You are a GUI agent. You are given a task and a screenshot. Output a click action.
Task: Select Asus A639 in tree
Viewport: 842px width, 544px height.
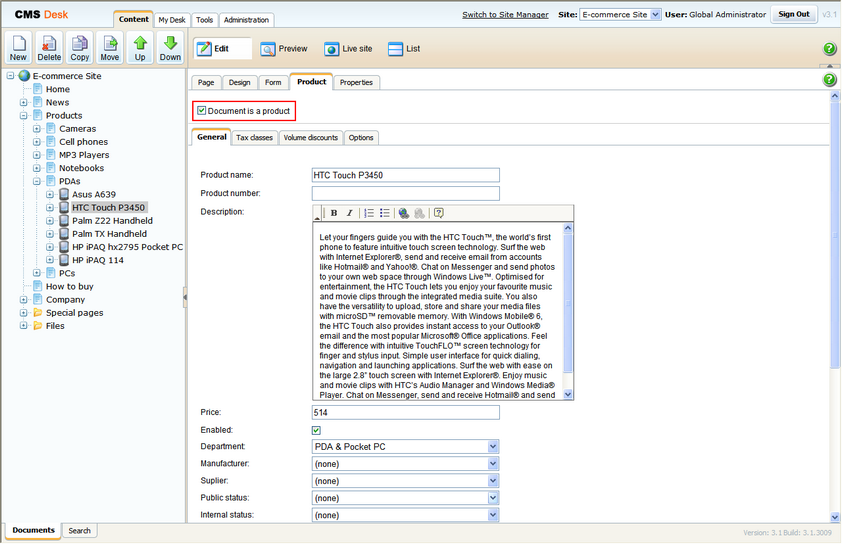(94, 194)
